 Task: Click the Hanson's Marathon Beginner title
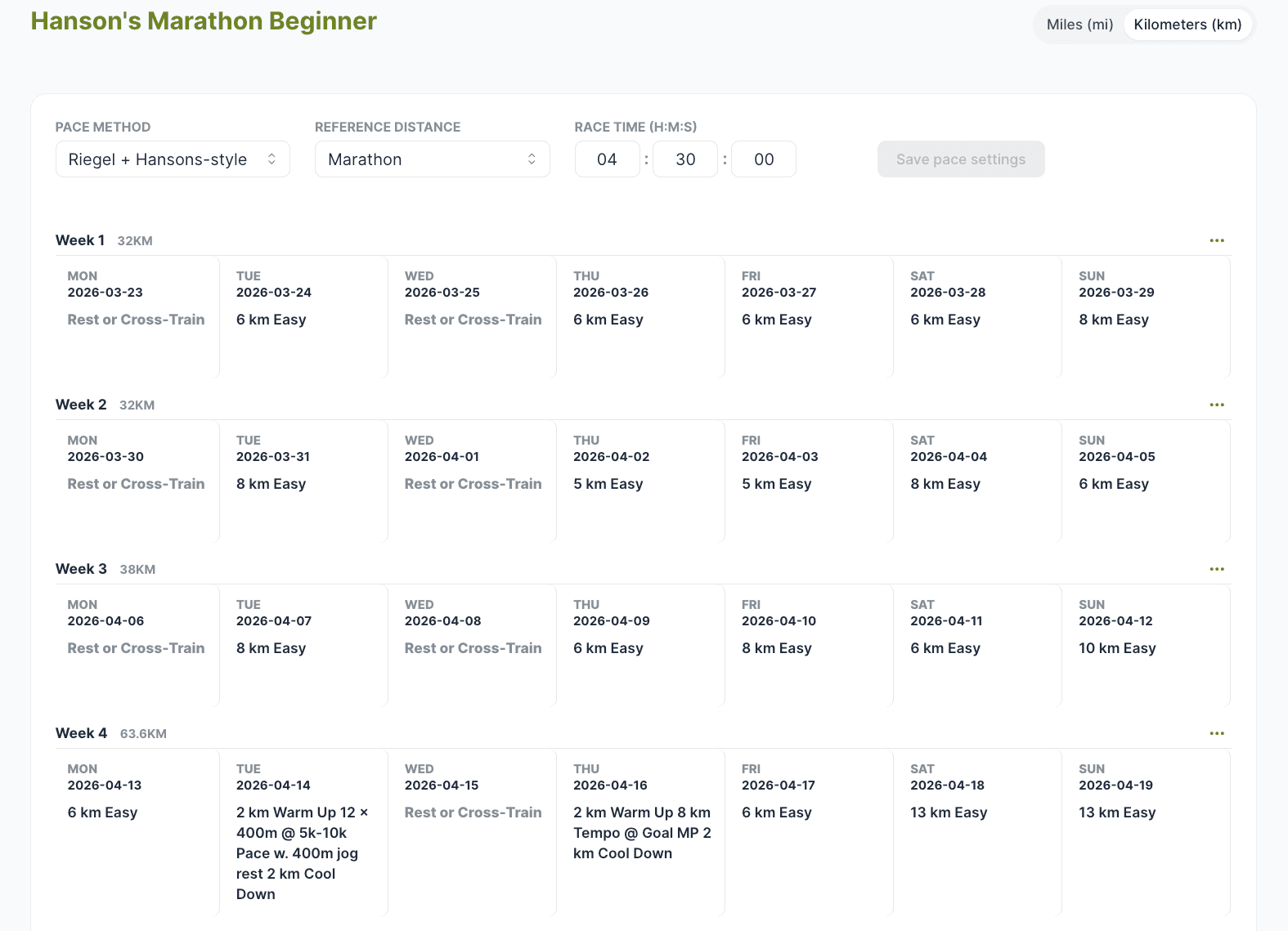point(204,21)
